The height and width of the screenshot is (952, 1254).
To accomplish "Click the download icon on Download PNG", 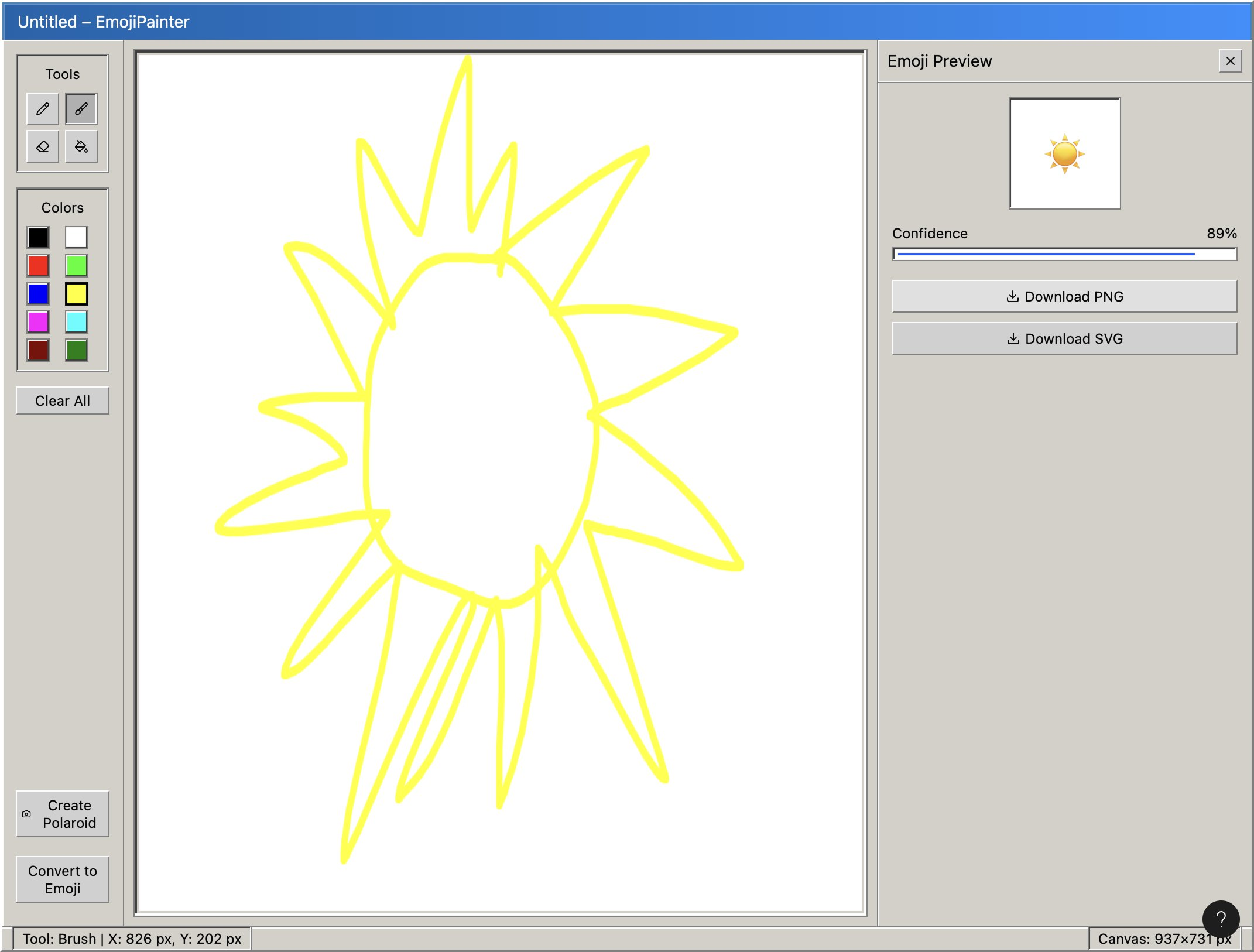I will [1013, 296].
